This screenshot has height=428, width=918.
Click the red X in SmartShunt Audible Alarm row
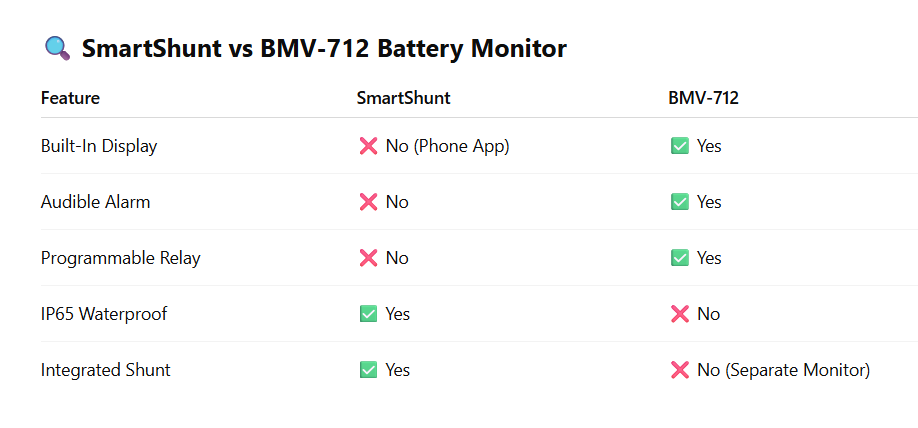click(368, 202)
